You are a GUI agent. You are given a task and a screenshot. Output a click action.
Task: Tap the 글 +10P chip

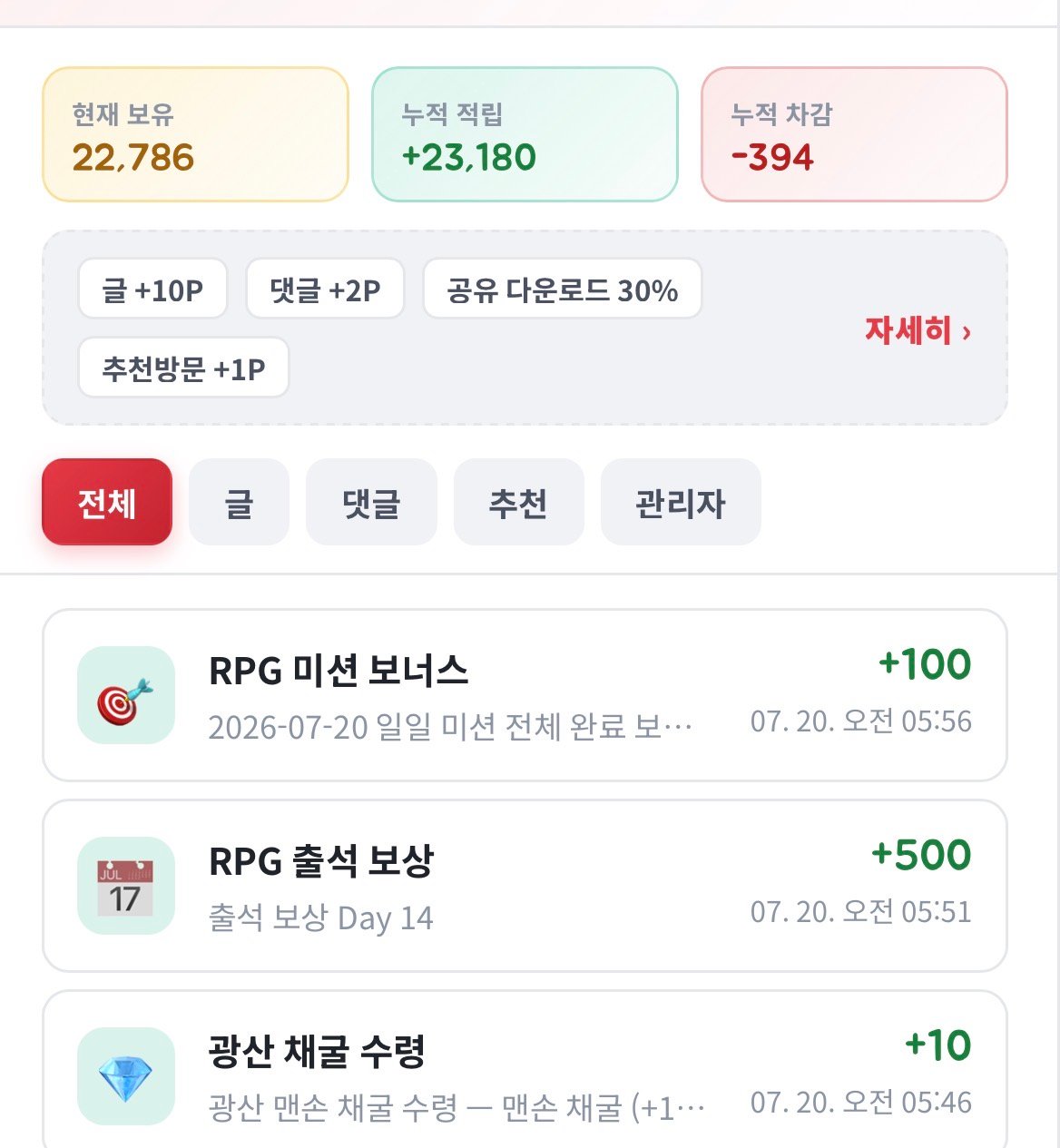152,289
